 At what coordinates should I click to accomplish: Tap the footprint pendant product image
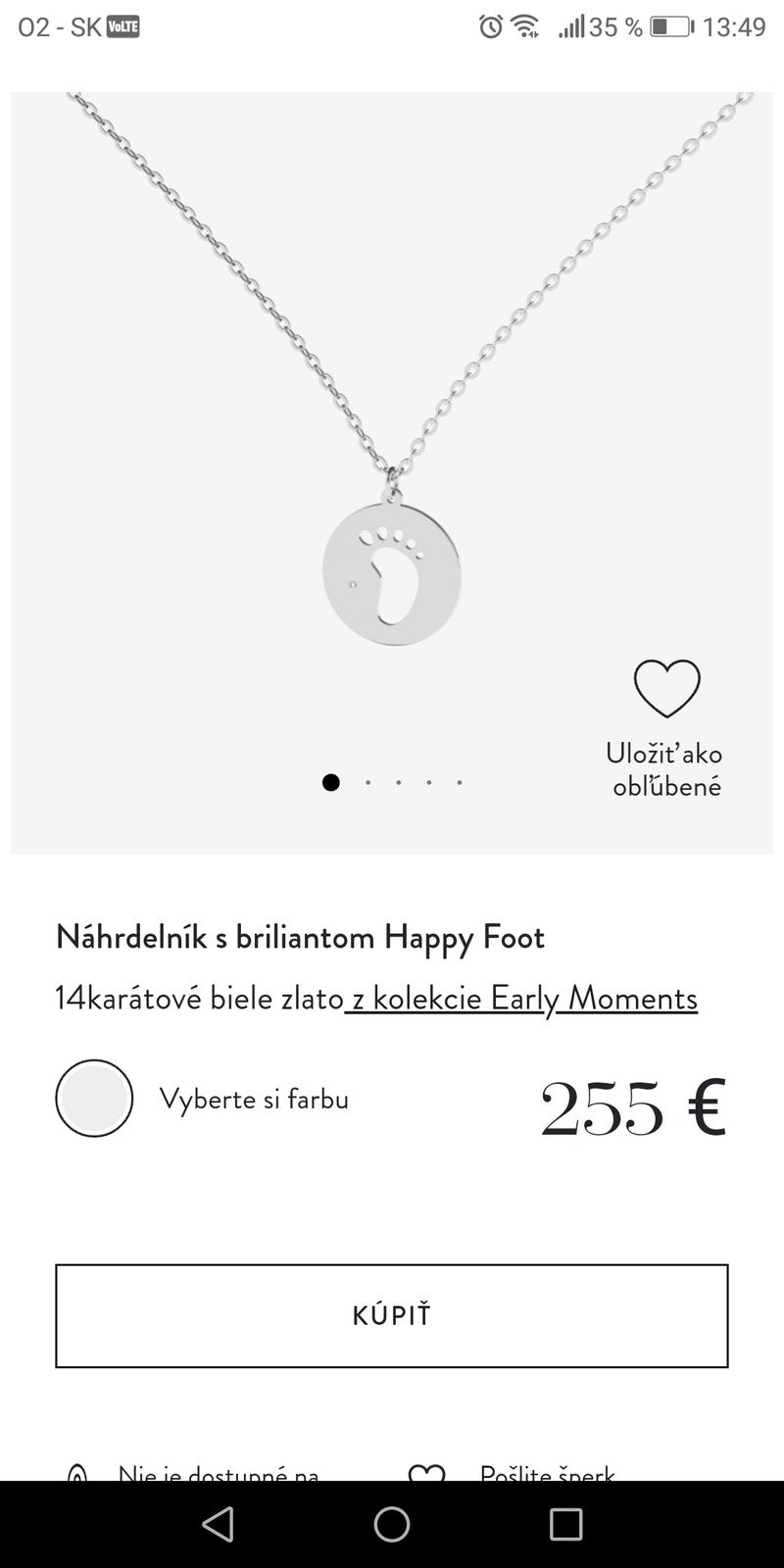[392, 573]
